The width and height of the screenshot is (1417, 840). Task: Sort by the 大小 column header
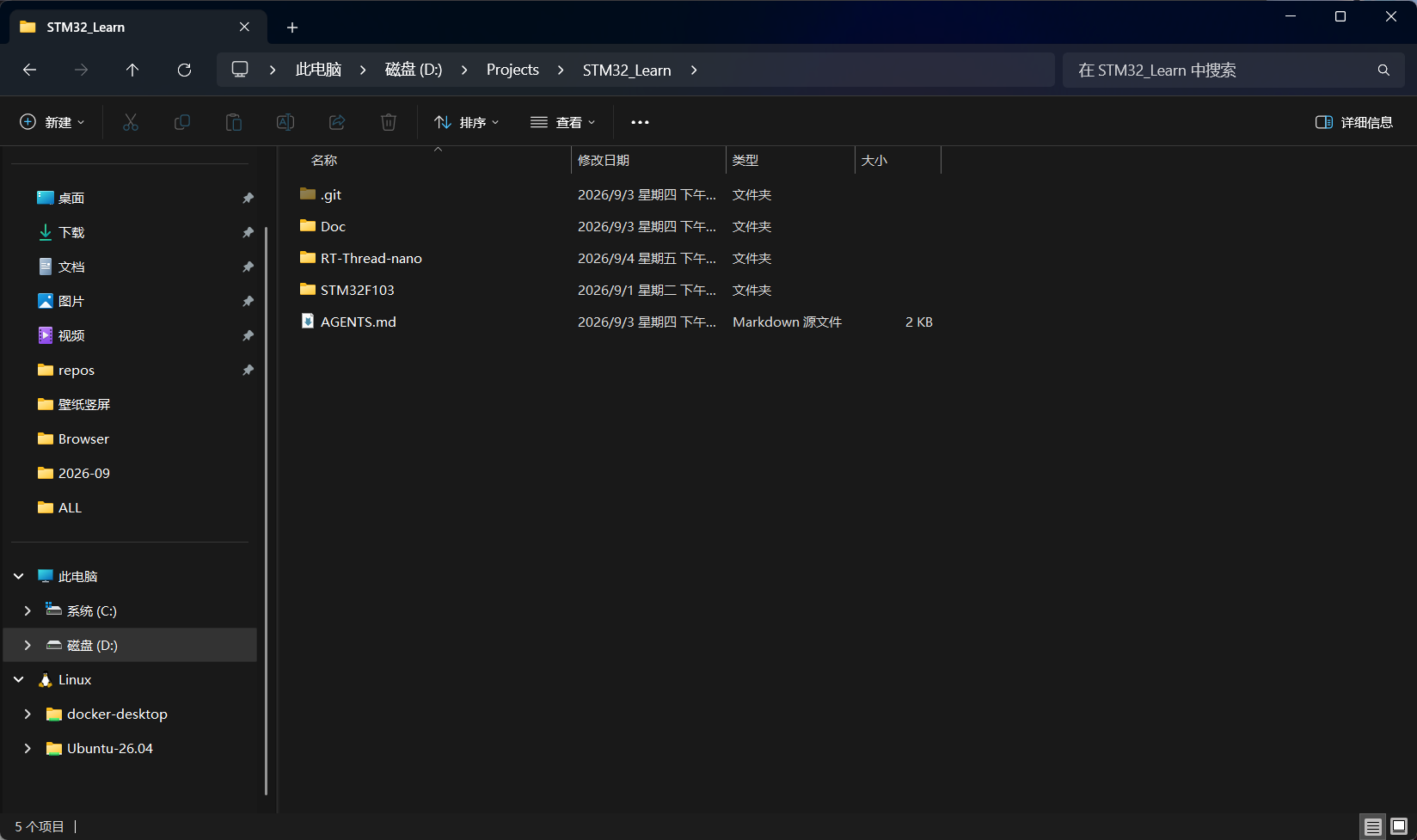point(899,160)
